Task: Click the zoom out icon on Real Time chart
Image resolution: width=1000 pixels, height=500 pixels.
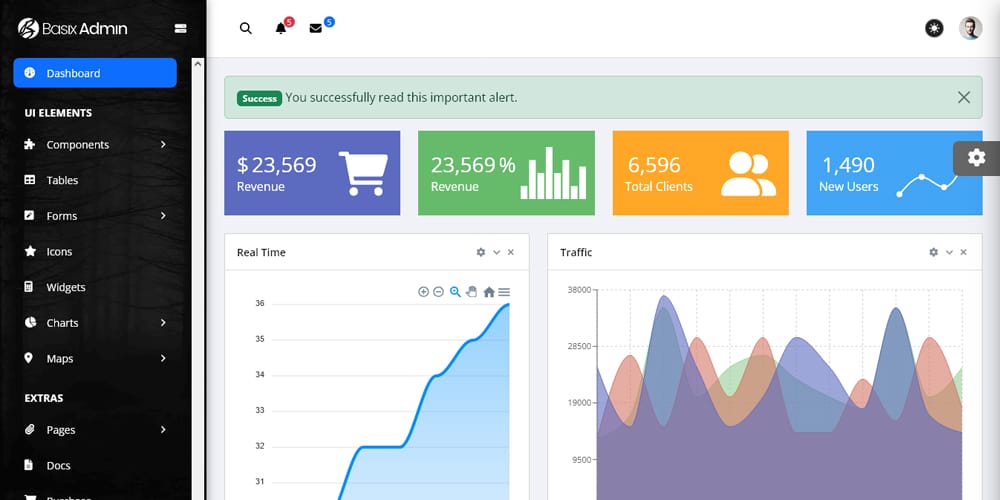Action: coord(438,292)
